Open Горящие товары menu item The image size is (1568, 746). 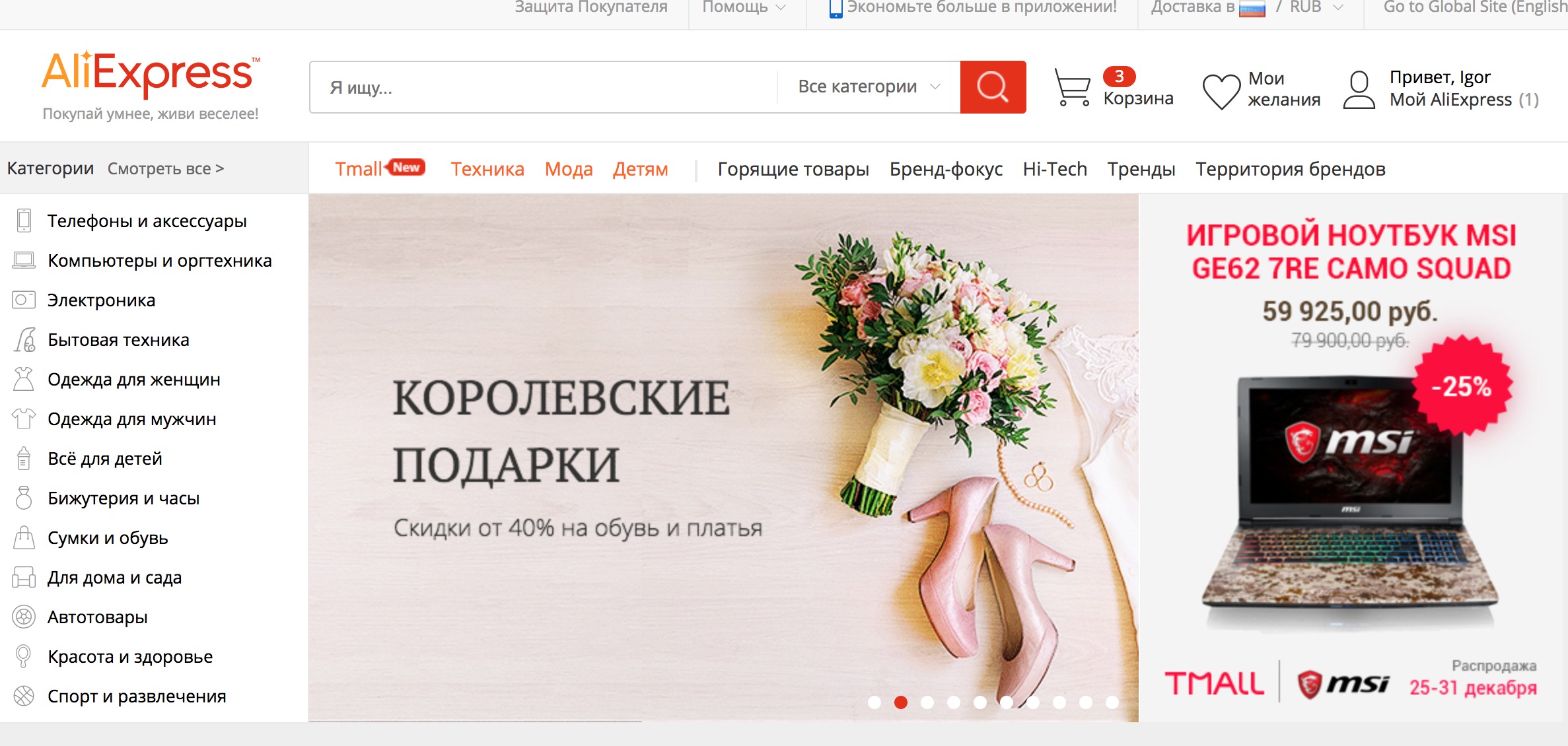(793, 169)
